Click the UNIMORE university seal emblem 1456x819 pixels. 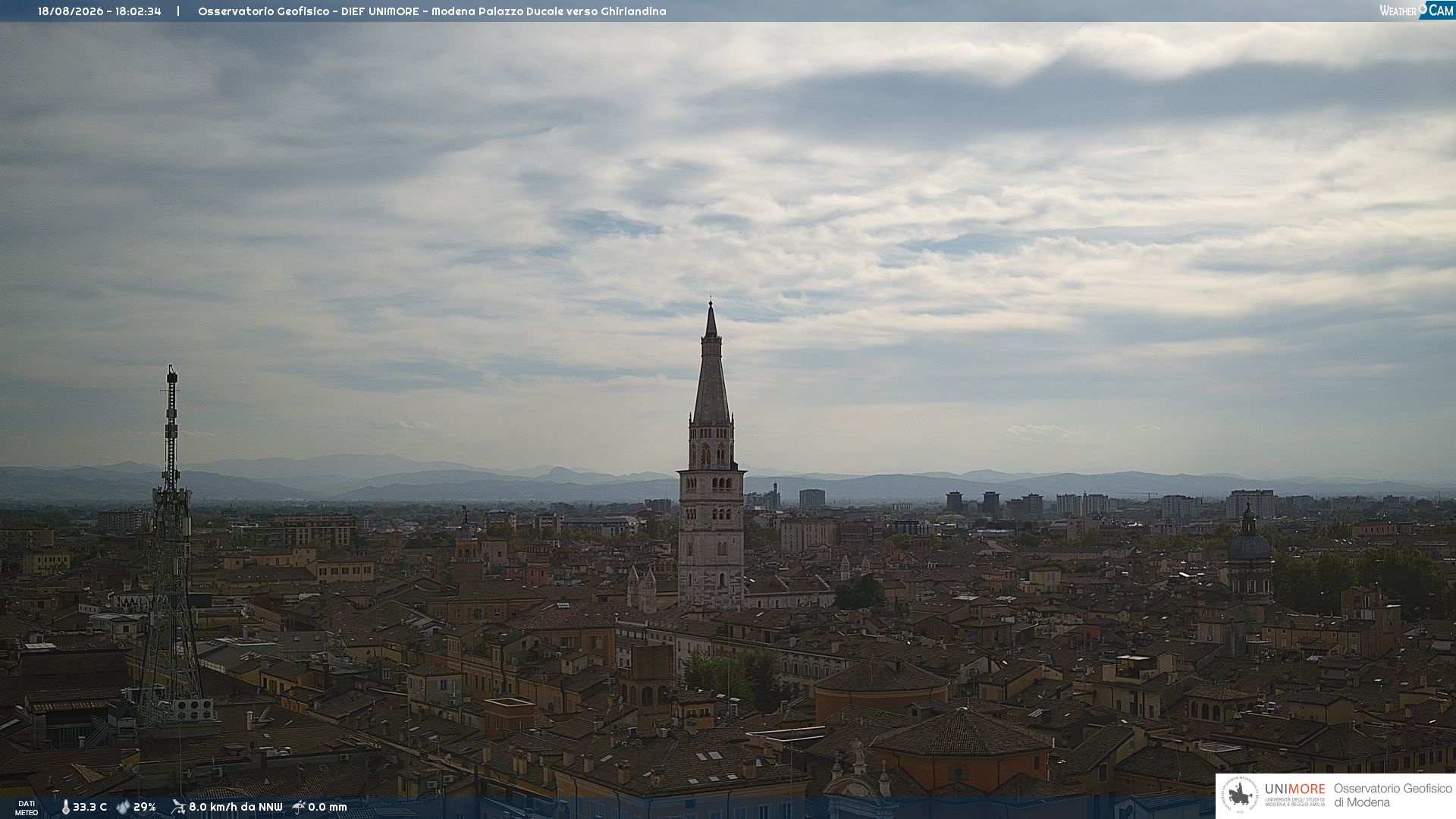point(1240,795)
